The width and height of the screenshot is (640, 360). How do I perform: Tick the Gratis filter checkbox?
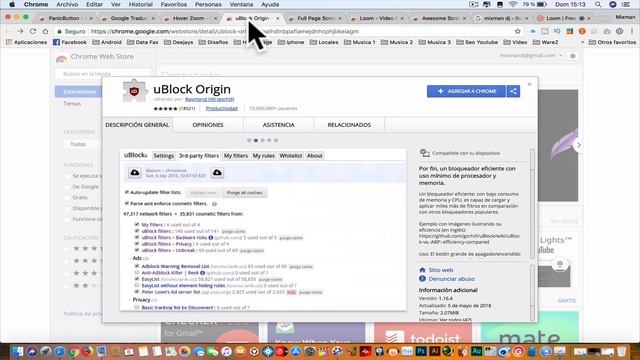tap(67, 198)
